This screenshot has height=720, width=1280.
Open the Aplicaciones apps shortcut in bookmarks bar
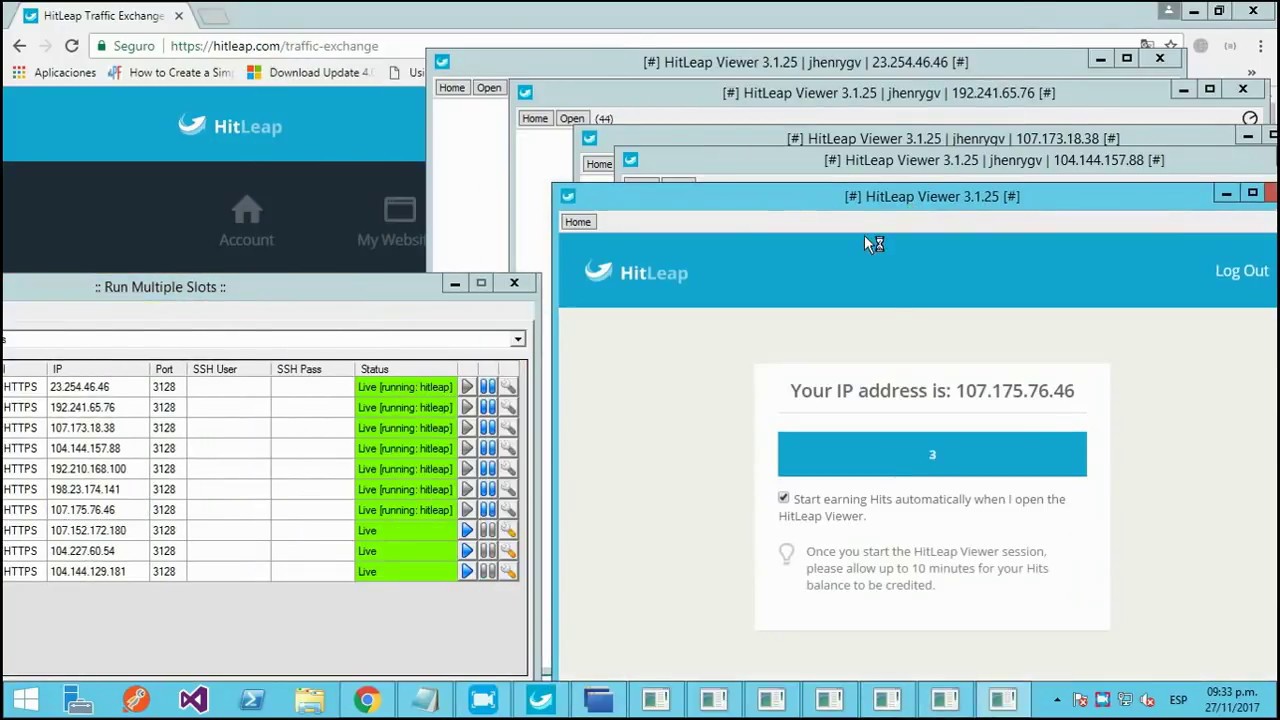point(54,72)
